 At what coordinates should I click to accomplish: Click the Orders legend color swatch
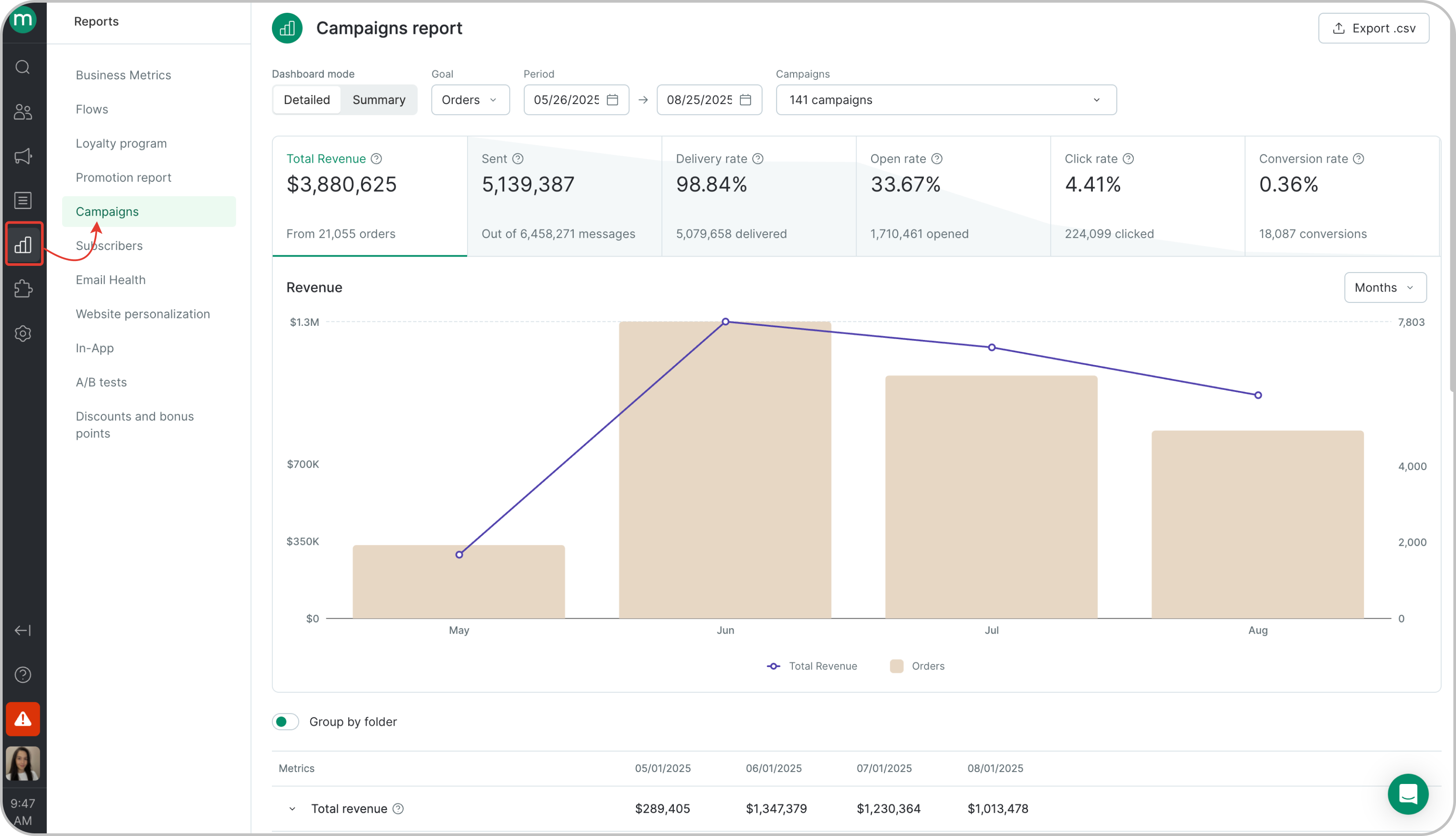click(x=897, y=666)
